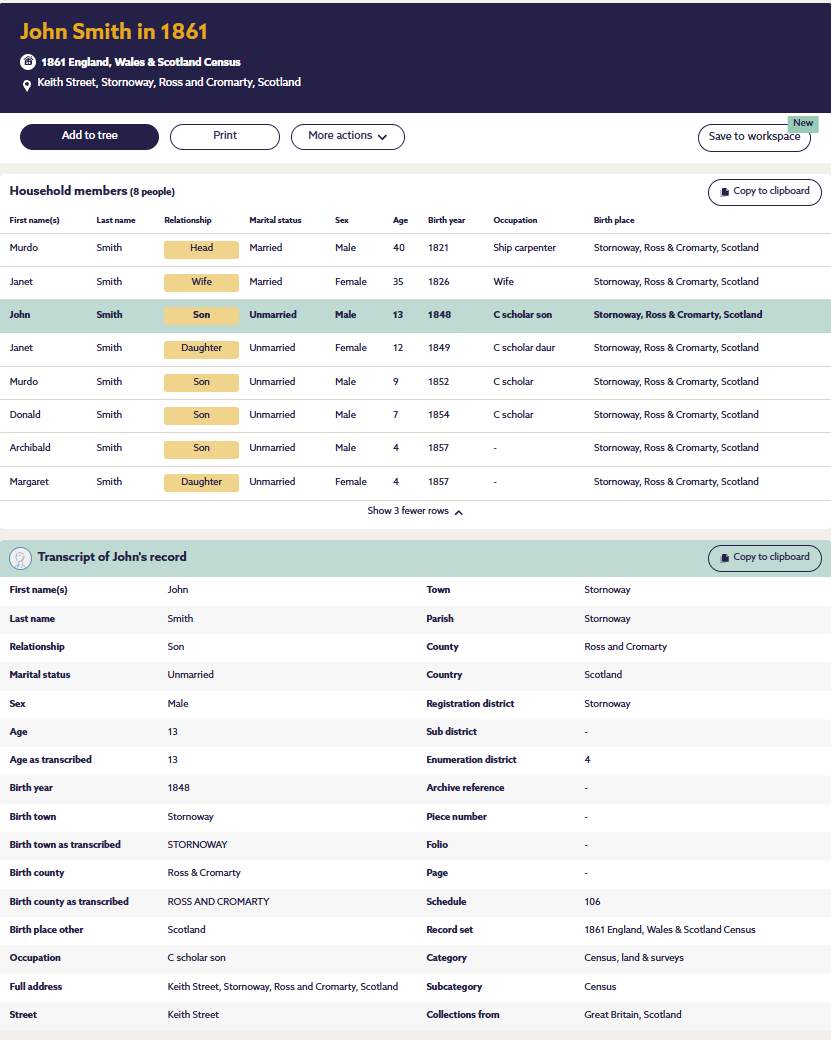The height and width of the screenshot is (1040, 831).
Task: Click the Birth year value 1848 in transcript
Action: pos(178,787)
